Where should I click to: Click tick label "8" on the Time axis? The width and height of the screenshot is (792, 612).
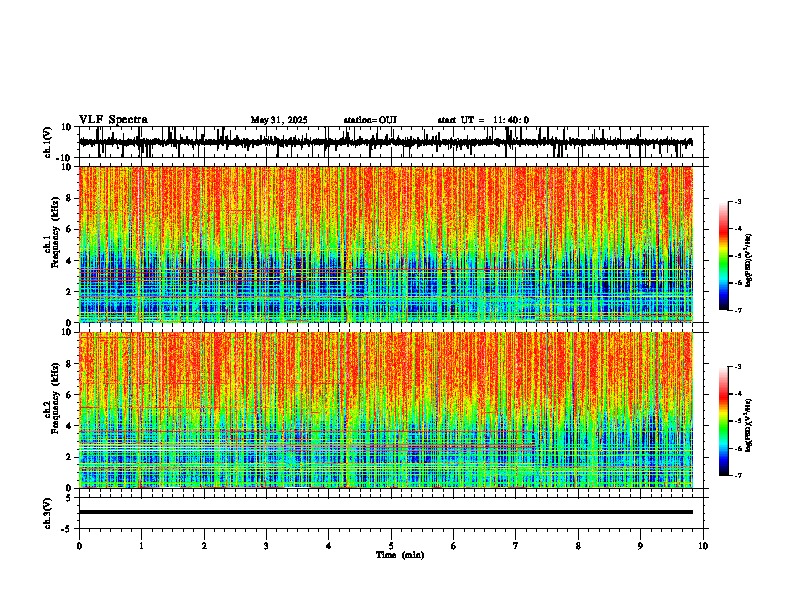(x=578, y=546)
